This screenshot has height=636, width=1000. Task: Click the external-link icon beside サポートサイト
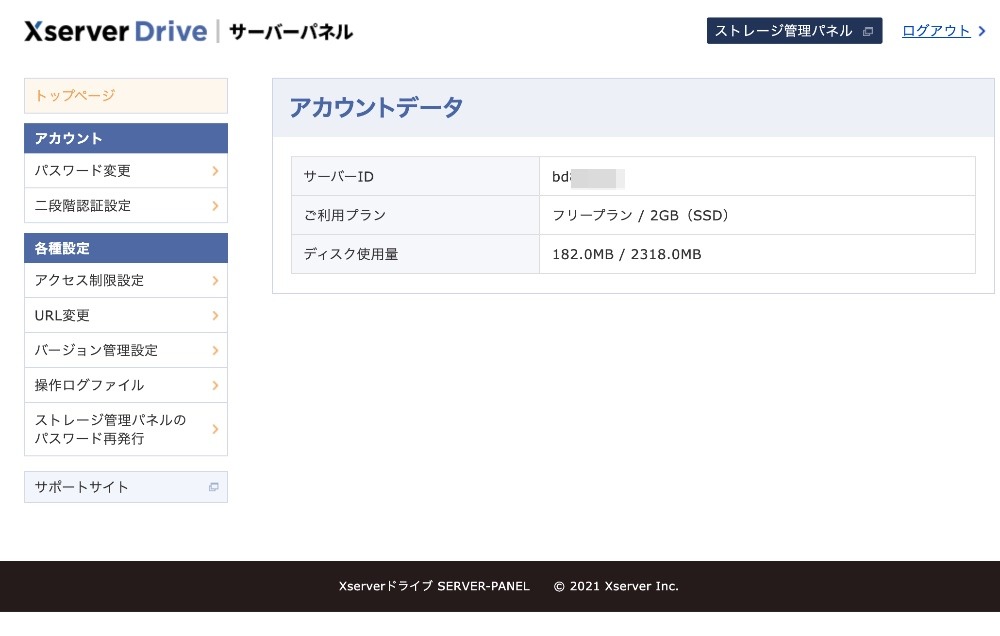click(x=213, y=487)
